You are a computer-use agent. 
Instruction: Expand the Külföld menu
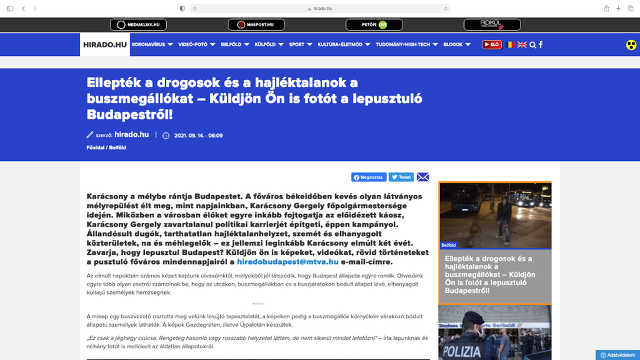point(269,44)
